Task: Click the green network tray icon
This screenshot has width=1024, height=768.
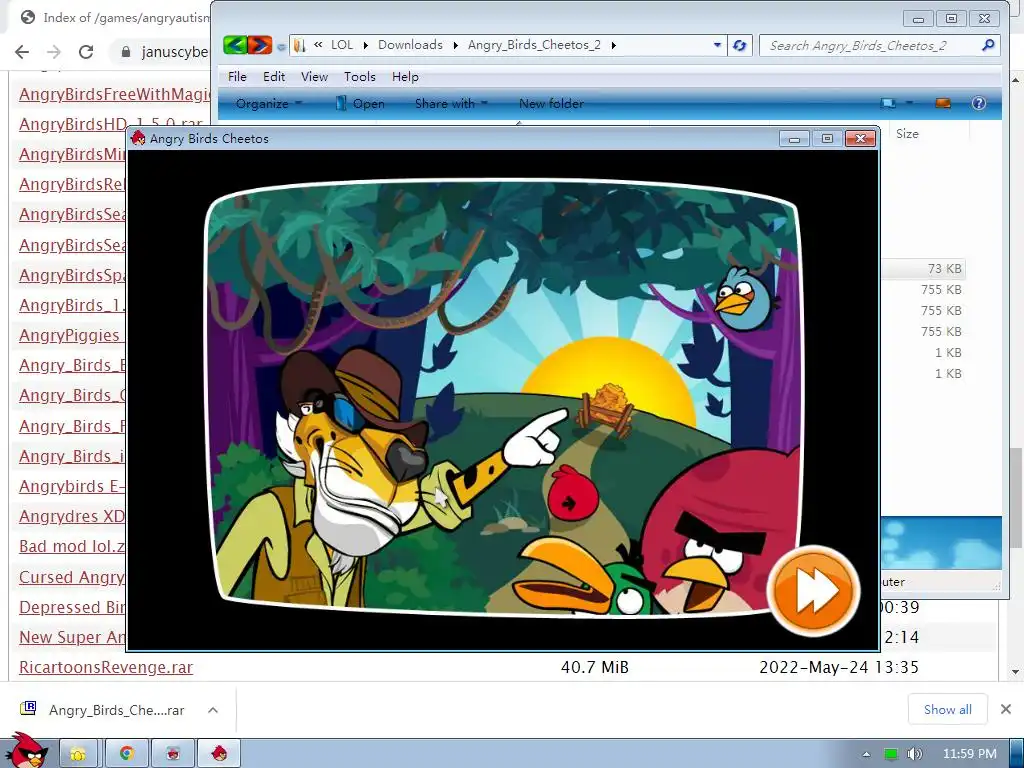Action: [x=891, y=754]
